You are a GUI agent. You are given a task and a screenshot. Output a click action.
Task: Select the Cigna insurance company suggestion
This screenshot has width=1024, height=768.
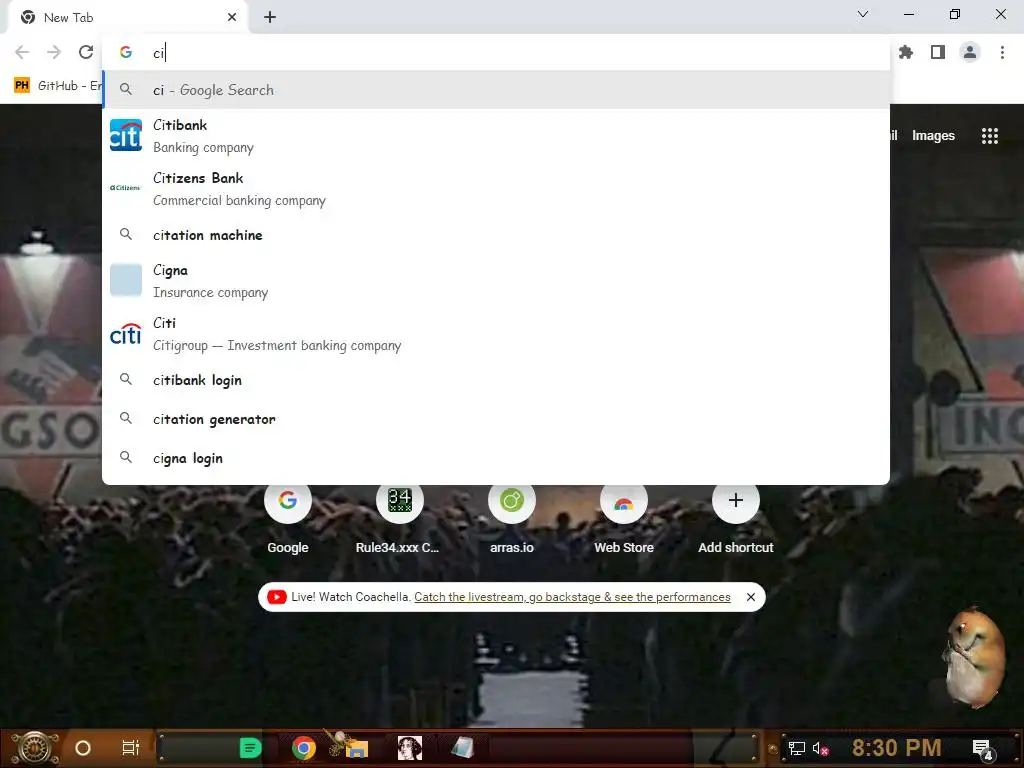496,281
